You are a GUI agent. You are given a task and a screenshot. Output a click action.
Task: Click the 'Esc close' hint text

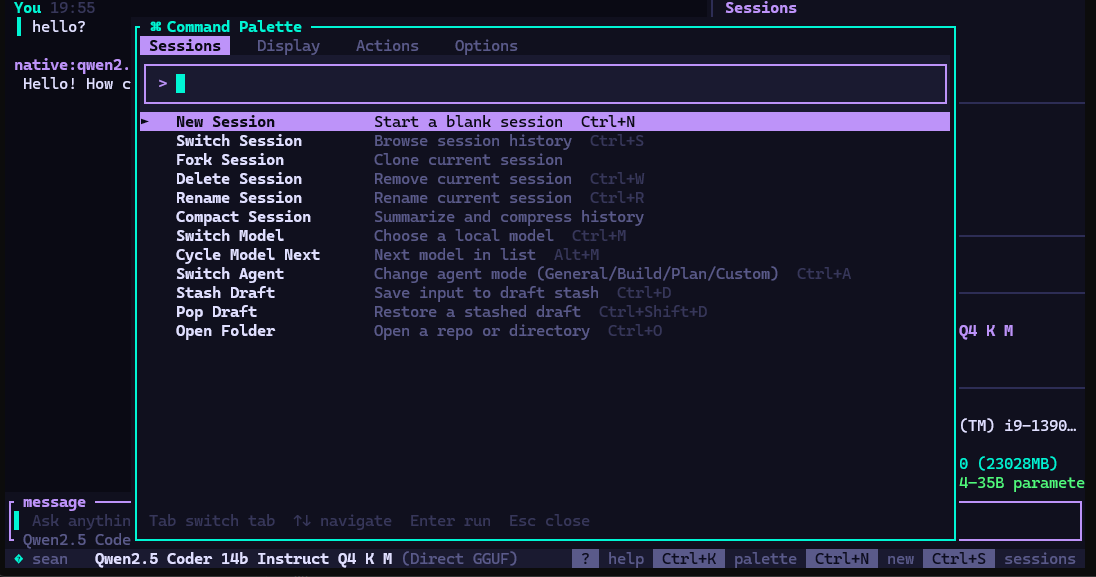point(549,521)
